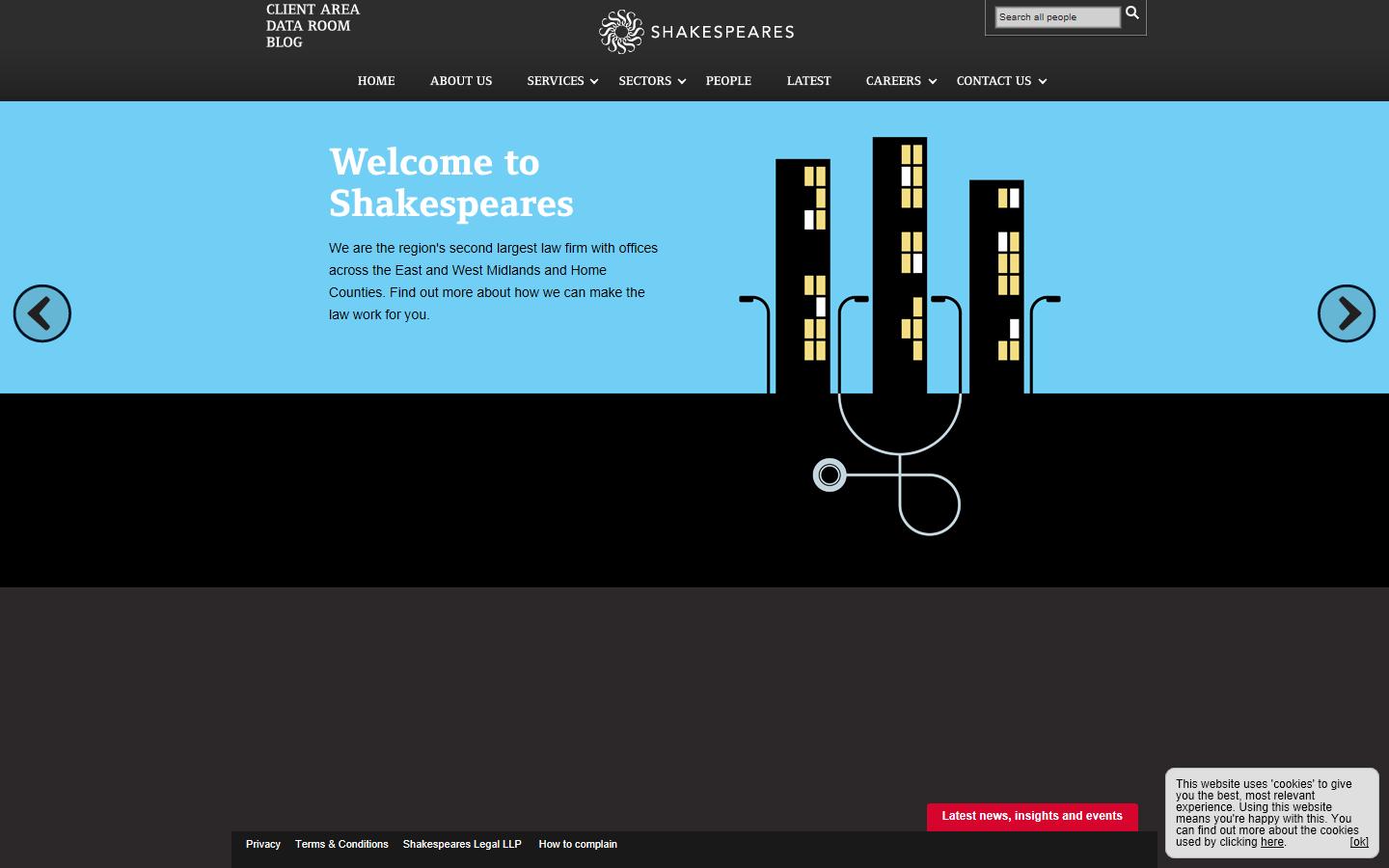Click the Shakespeares swirl logo
This screenshot has height=868, width=1389.
pyautogui.click(x=620, y=30)
